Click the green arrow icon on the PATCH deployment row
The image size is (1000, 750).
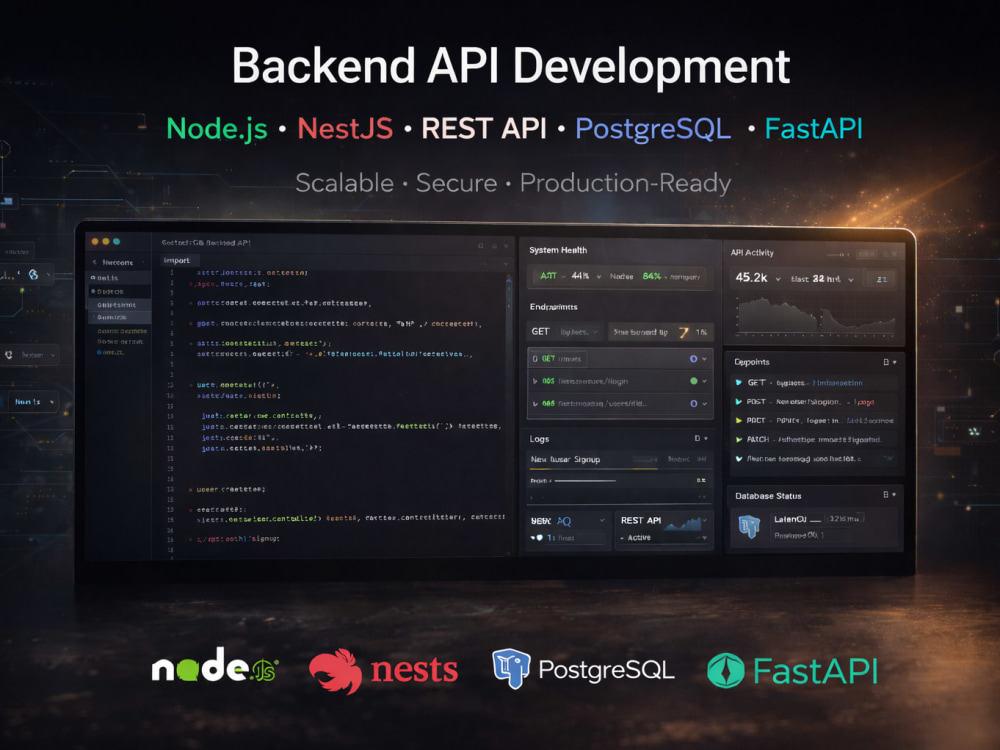[739, 439]
